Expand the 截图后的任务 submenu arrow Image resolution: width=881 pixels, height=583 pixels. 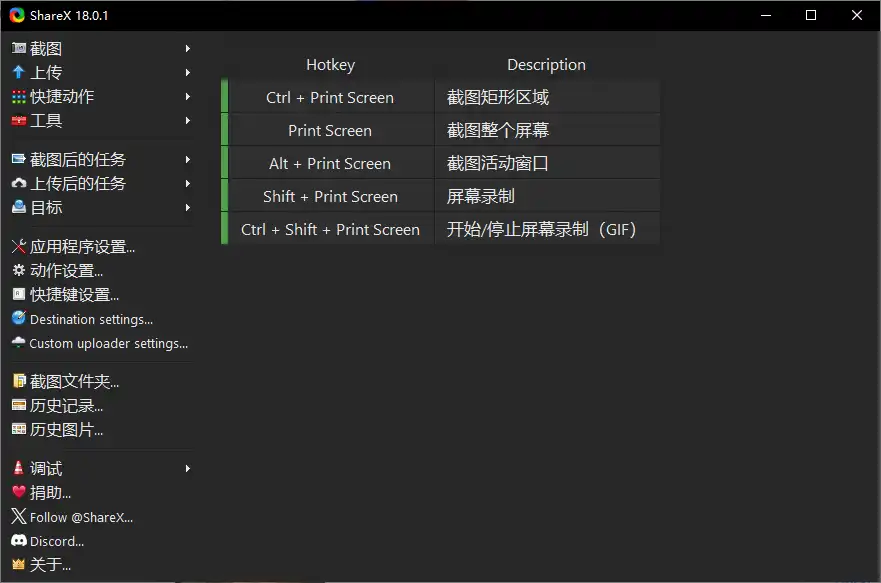click(x=188, y=160)
